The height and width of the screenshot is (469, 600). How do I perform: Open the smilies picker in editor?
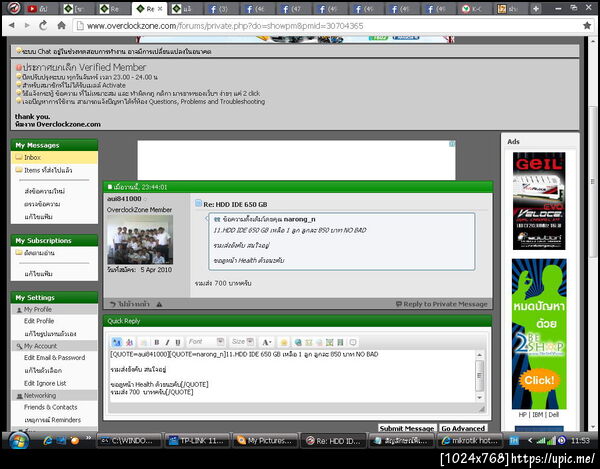[x=284, y=342]
